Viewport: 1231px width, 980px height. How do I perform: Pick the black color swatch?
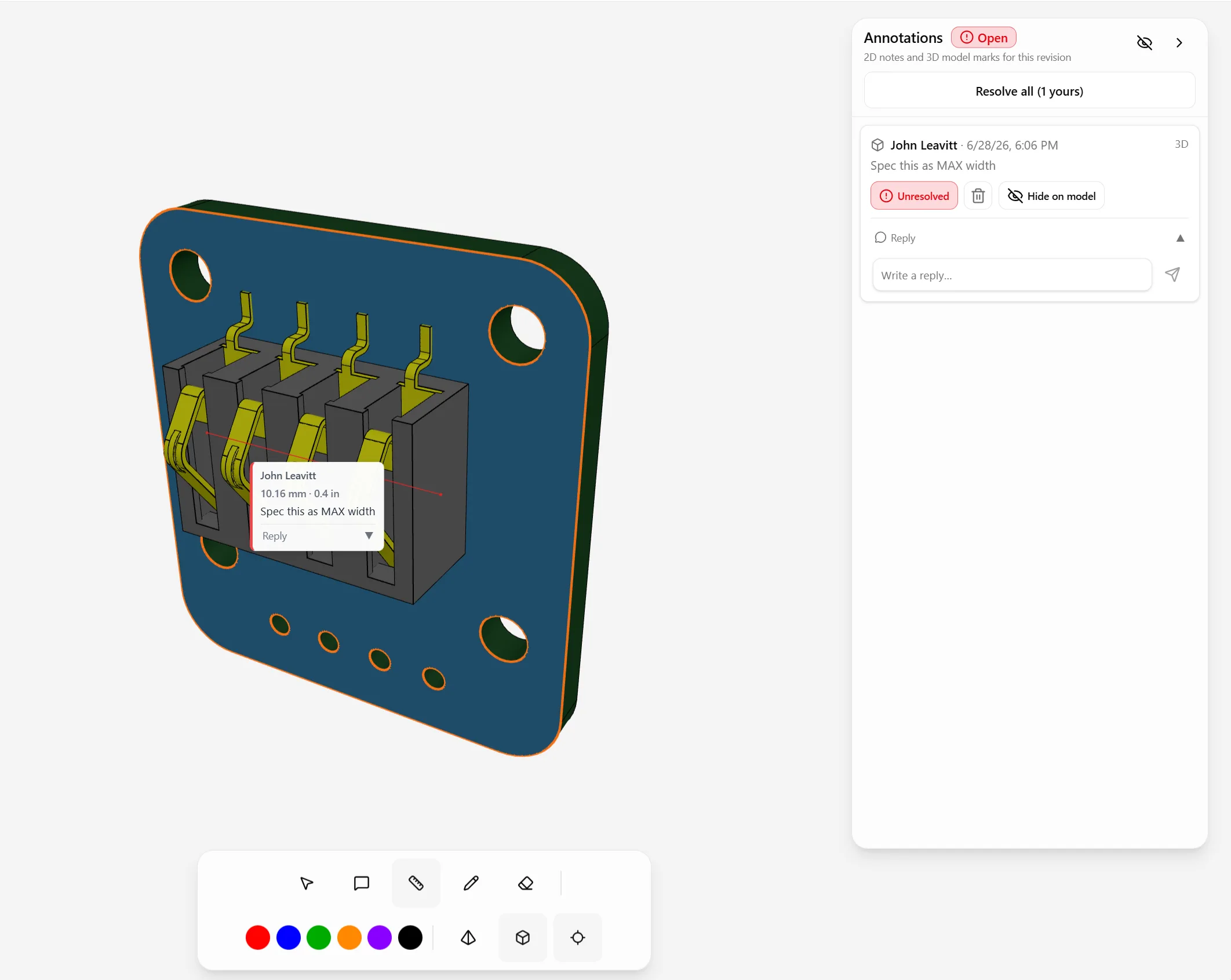410,938
